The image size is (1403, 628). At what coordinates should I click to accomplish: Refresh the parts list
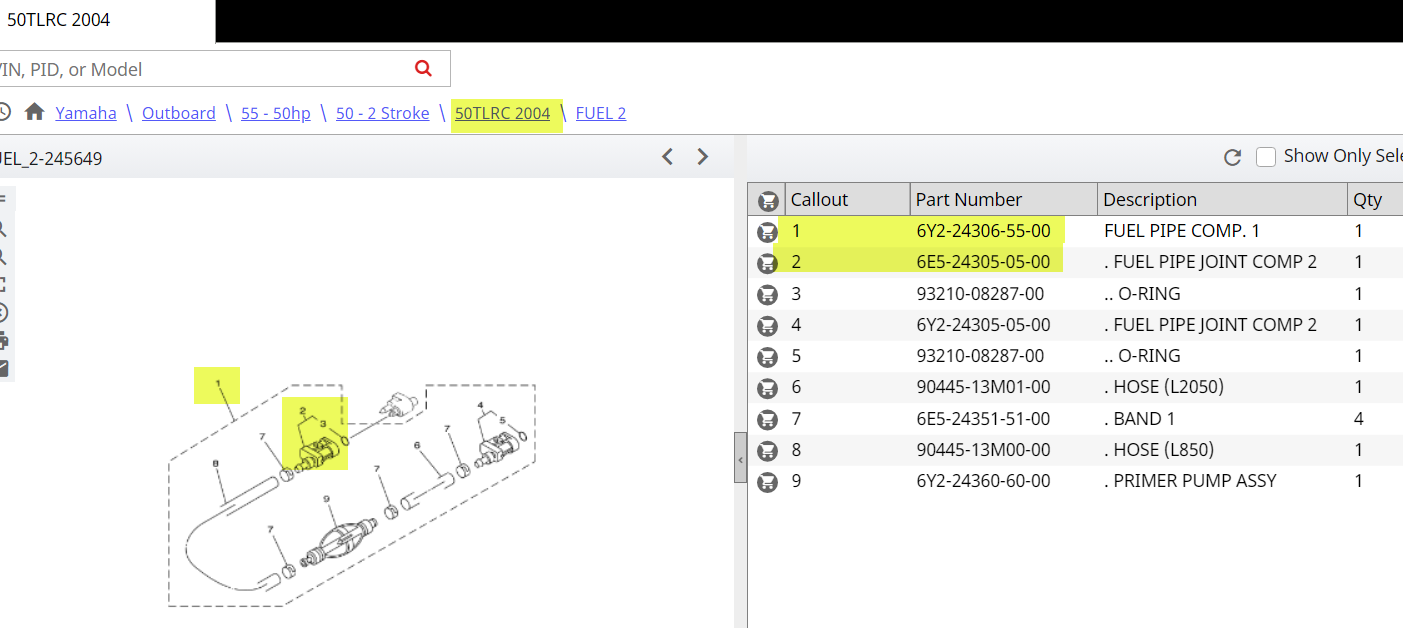1232,157
